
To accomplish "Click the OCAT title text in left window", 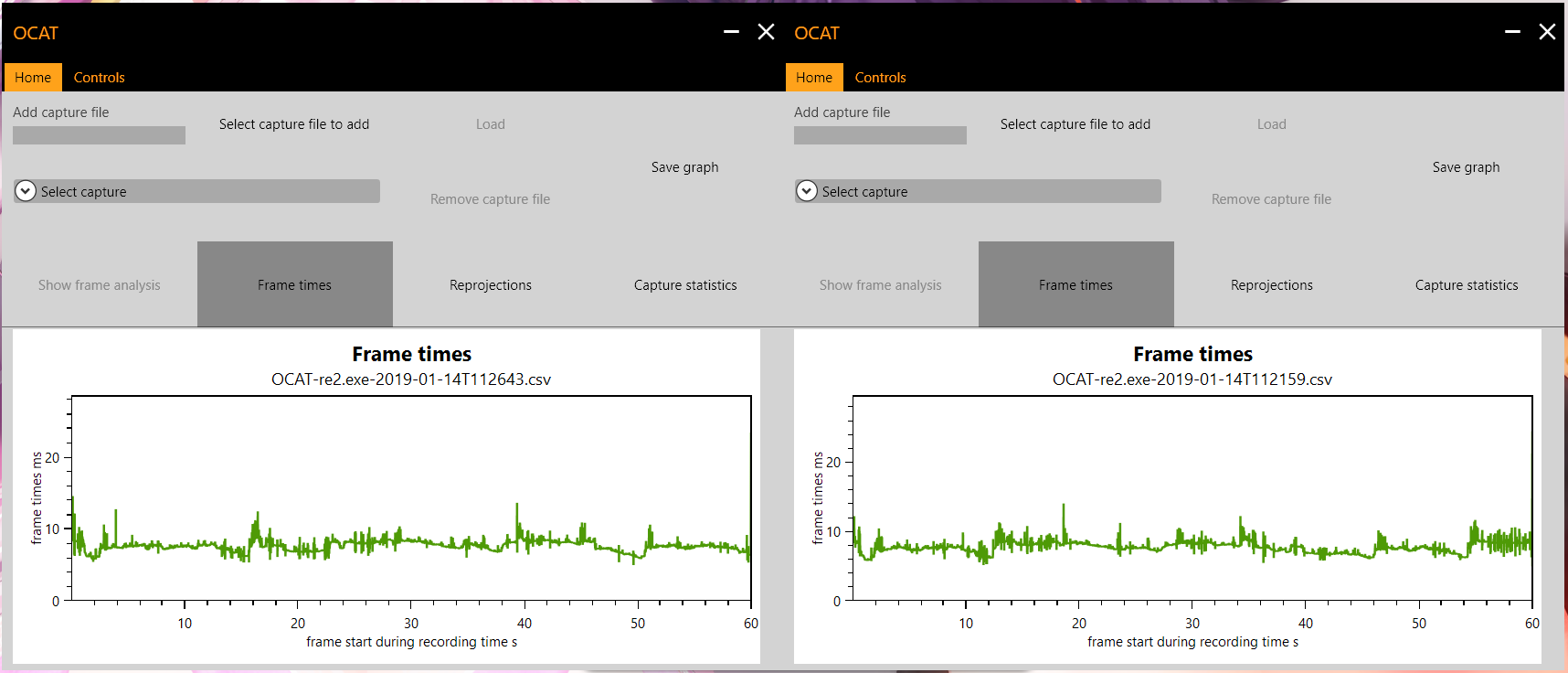I will (36, 33).
